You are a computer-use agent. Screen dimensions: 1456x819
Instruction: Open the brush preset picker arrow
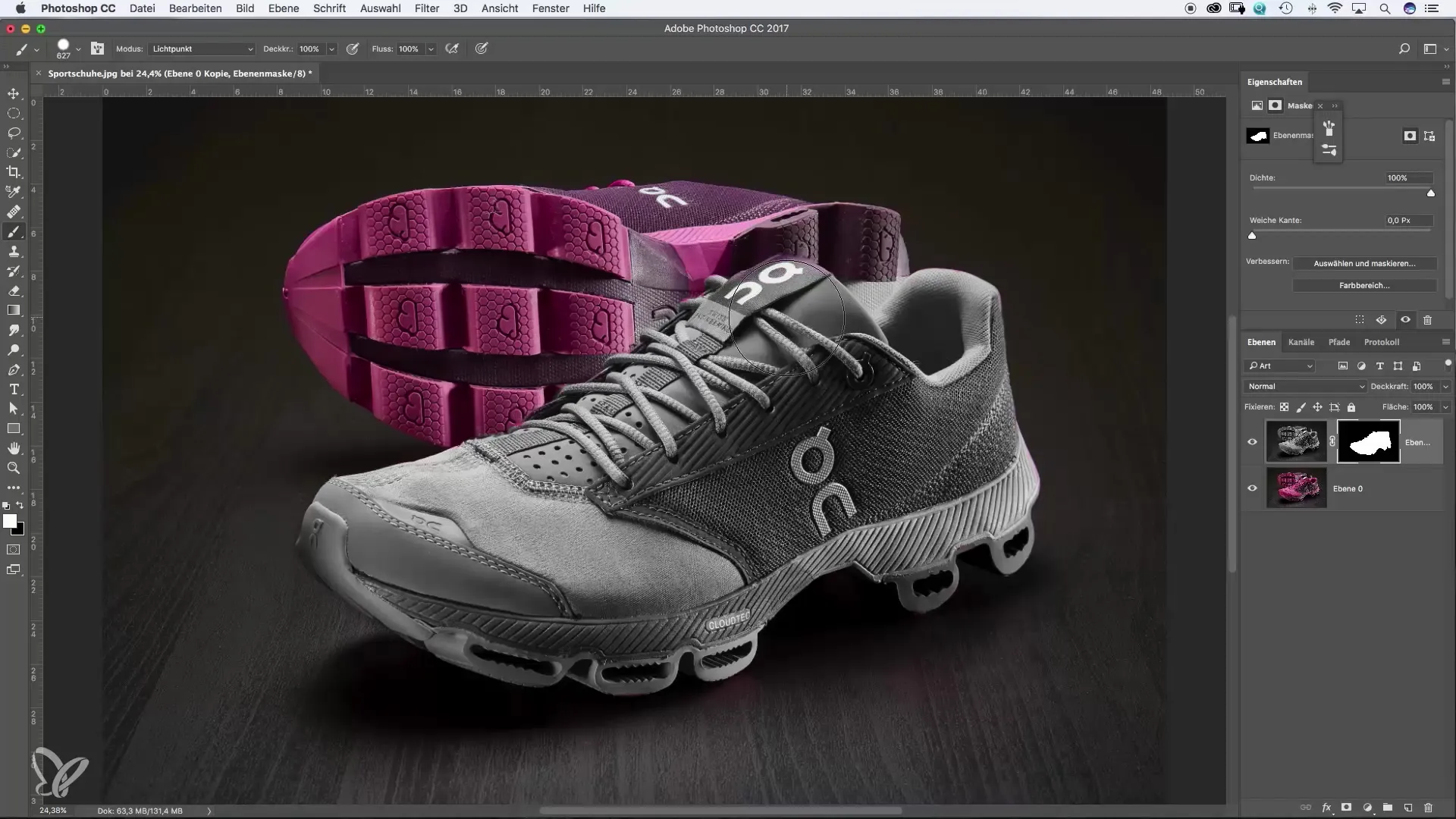click(x=78, y=49)
